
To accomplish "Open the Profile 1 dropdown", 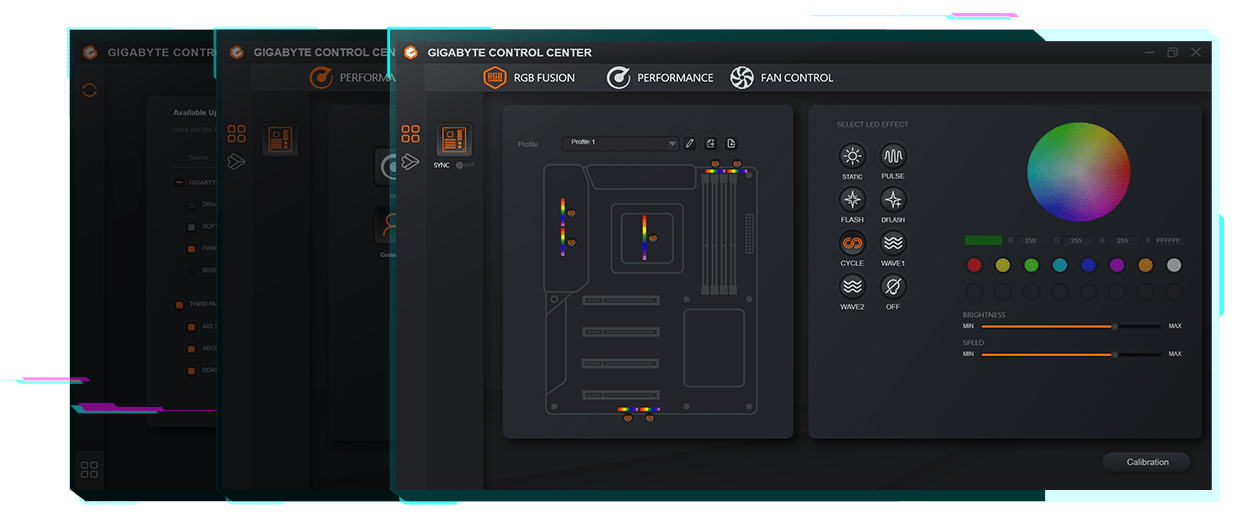I will tap(621, 143).
